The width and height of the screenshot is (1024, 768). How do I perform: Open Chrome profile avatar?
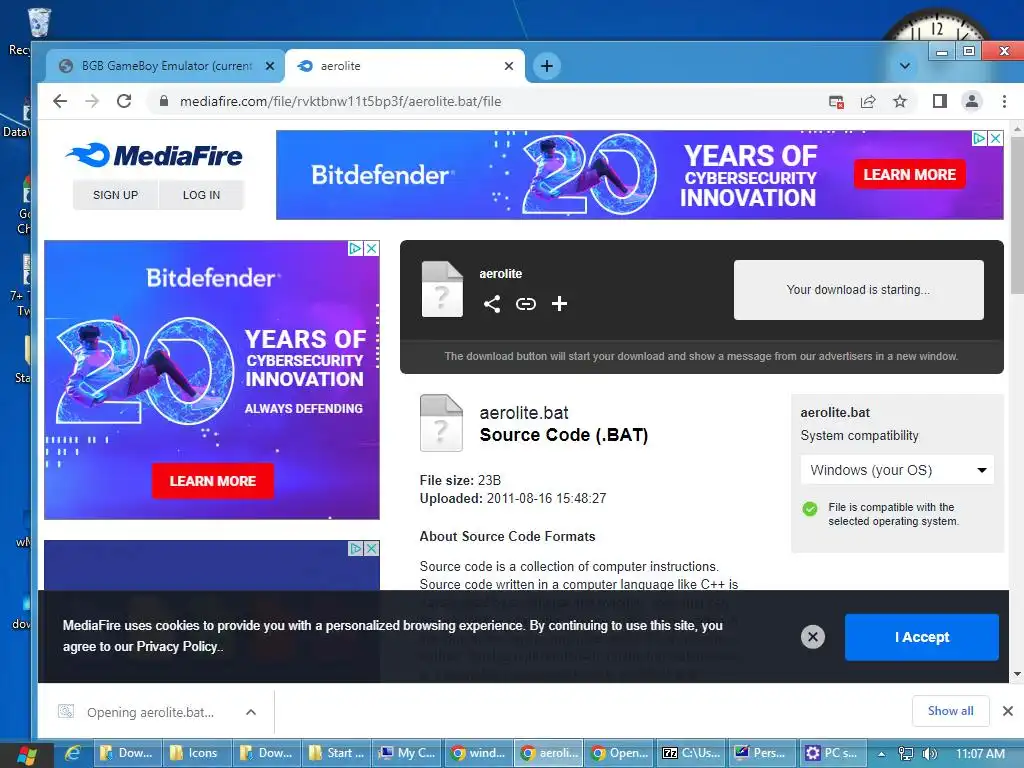(x=972, y=101)
